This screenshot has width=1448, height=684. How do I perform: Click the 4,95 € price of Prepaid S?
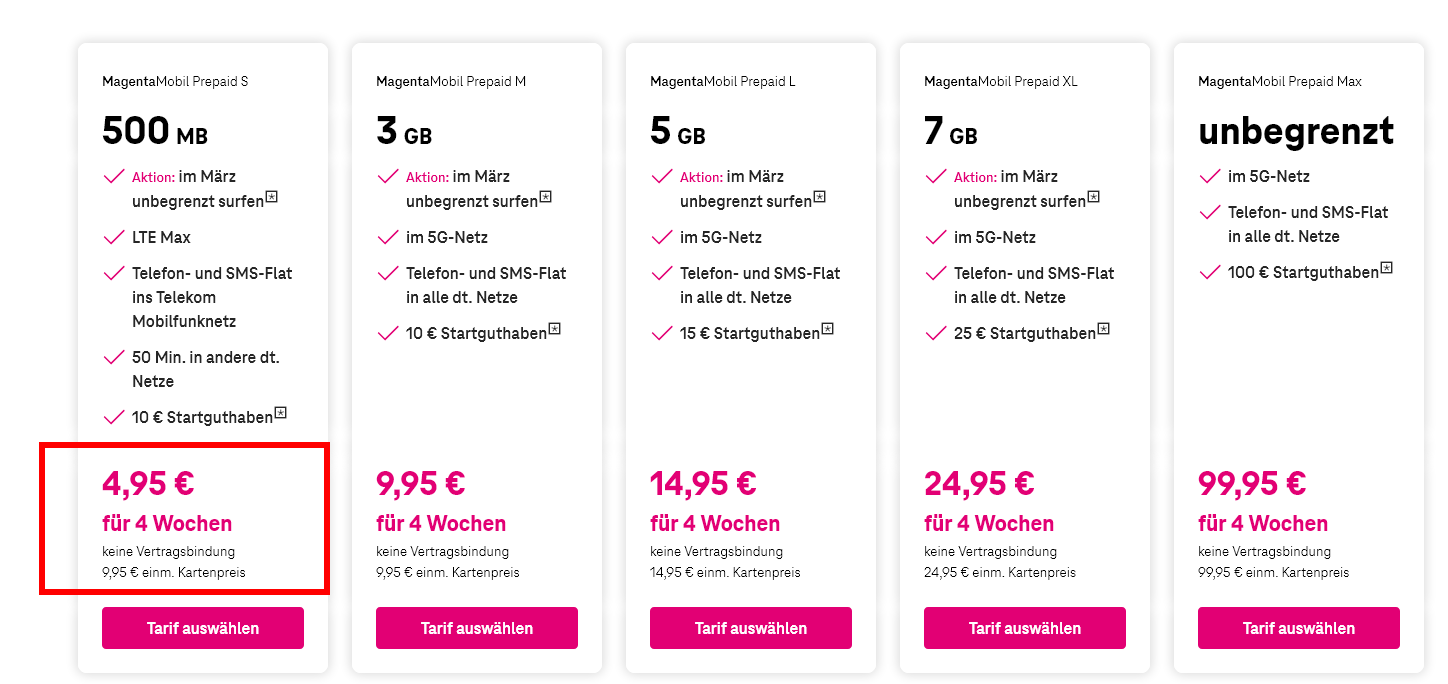pyautogui.click(x=148, y=484)
